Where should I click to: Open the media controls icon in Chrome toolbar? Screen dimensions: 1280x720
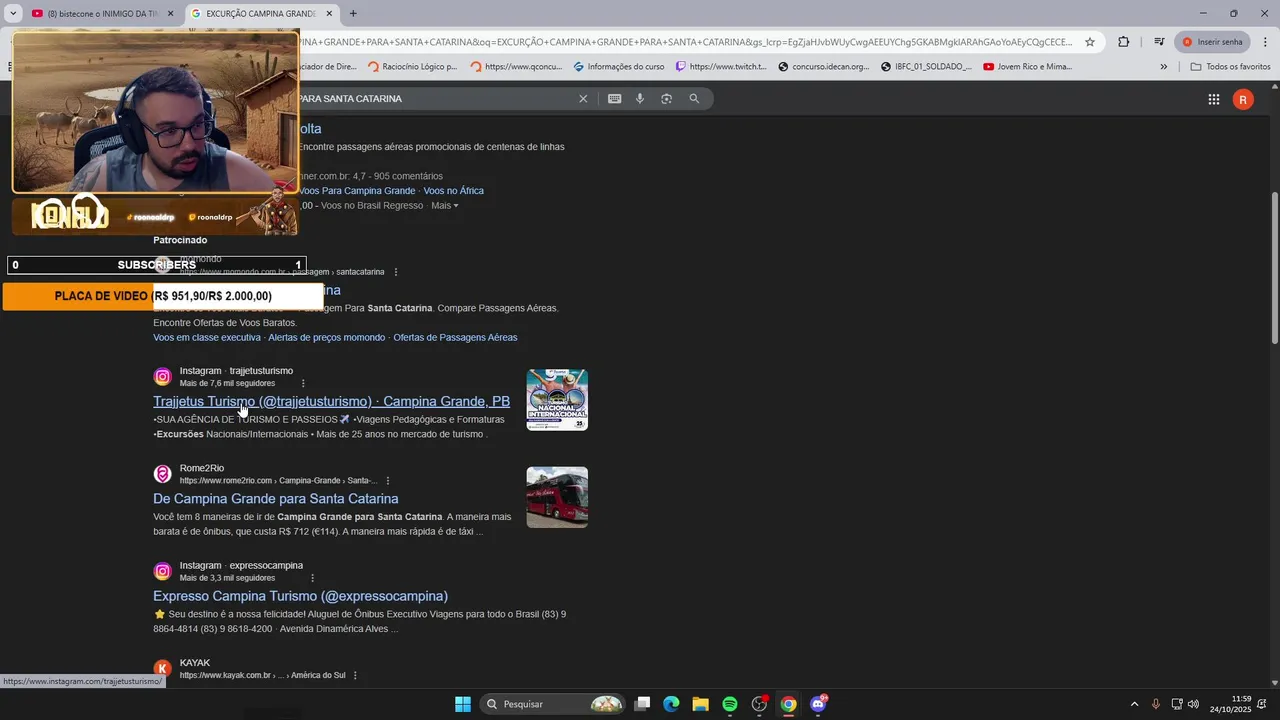(1159, 42)
